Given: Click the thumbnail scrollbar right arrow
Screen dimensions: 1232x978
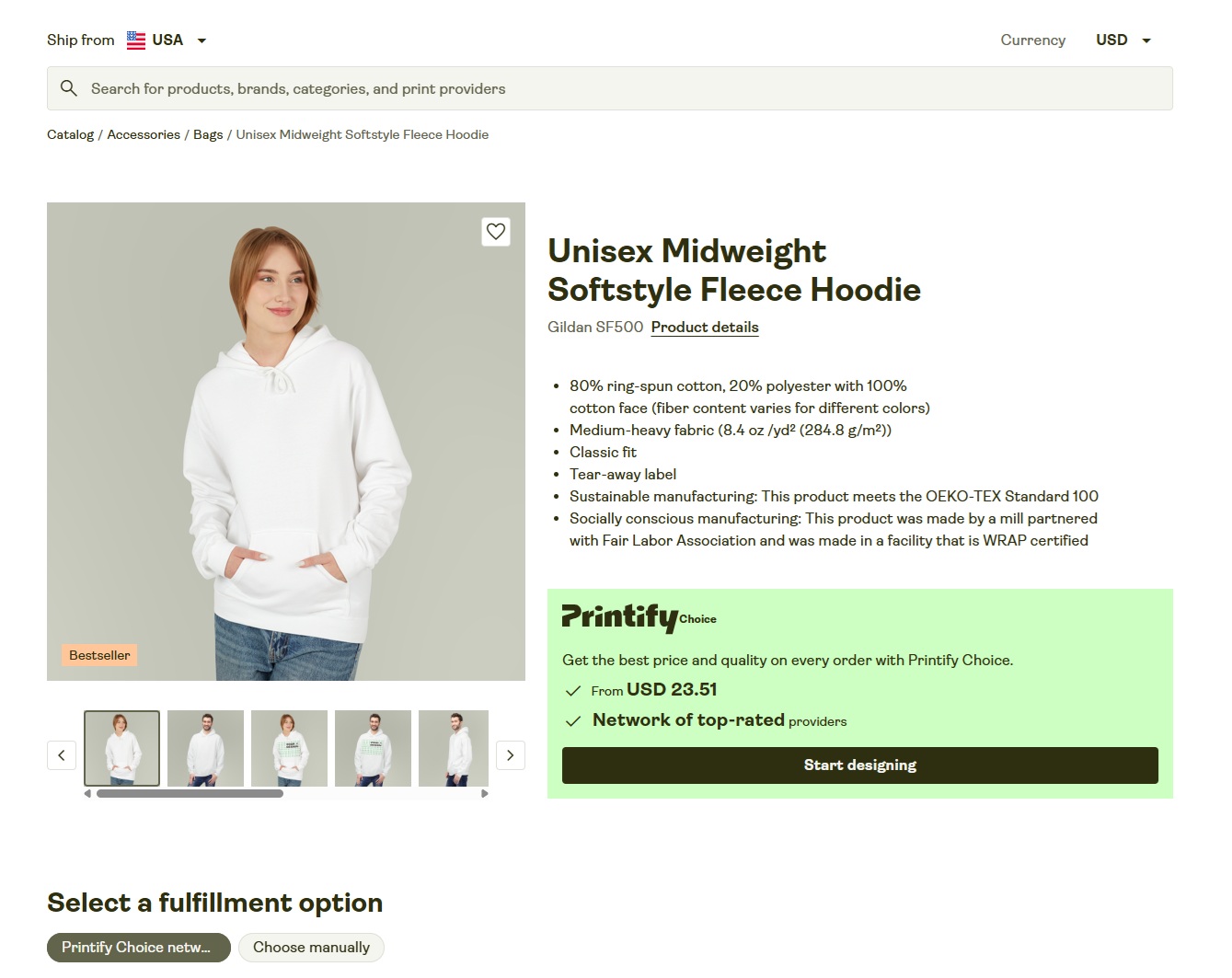Looking at the screenshot, I should pos(485,793).
